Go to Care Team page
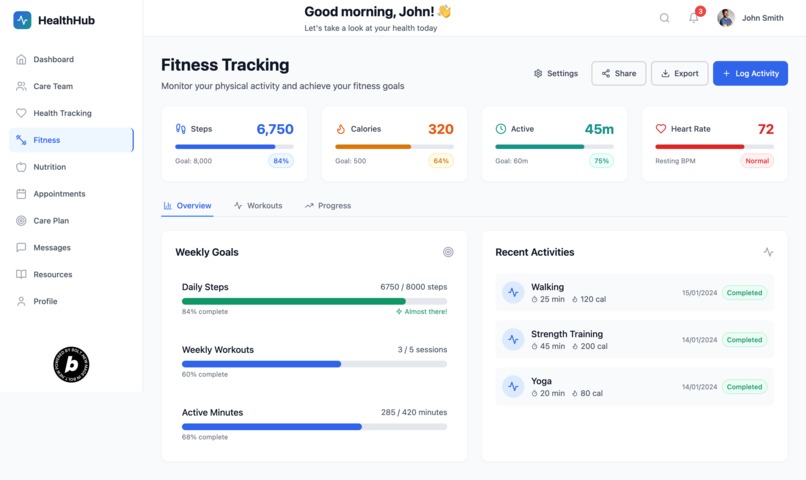The image size is (806, 480). tap(71, 86)
